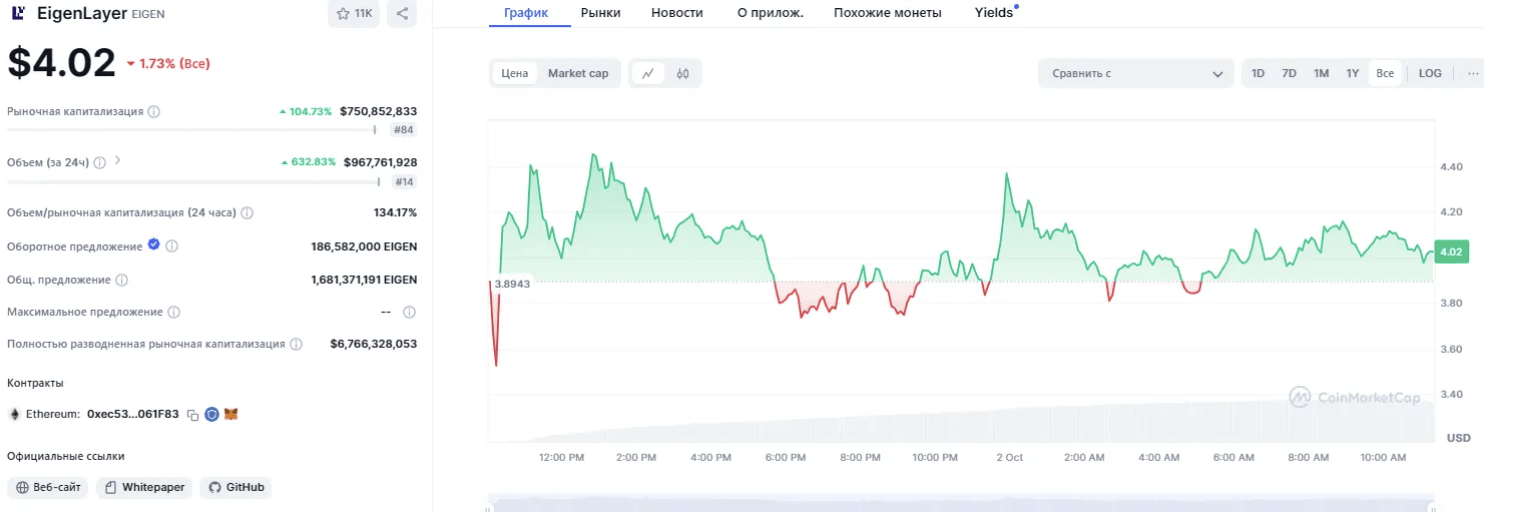Open the Сравнить с dropdown
The width and height of the screenshot is (1514, 512).
tap(1136, 73)
